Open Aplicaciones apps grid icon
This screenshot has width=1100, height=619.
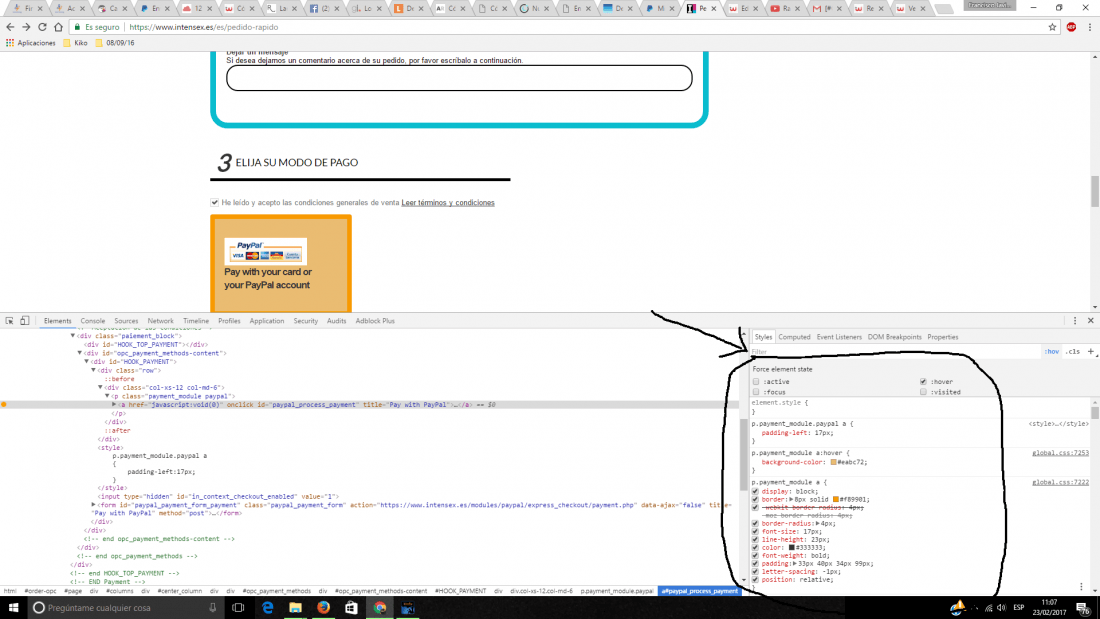pyautogui.click(x=10, y=43)
